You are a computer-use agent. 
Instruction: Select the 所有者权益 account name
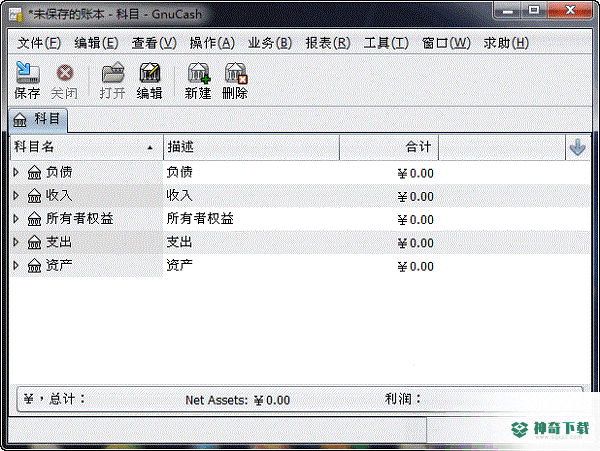pyautogui.click(x=80, y=219)
